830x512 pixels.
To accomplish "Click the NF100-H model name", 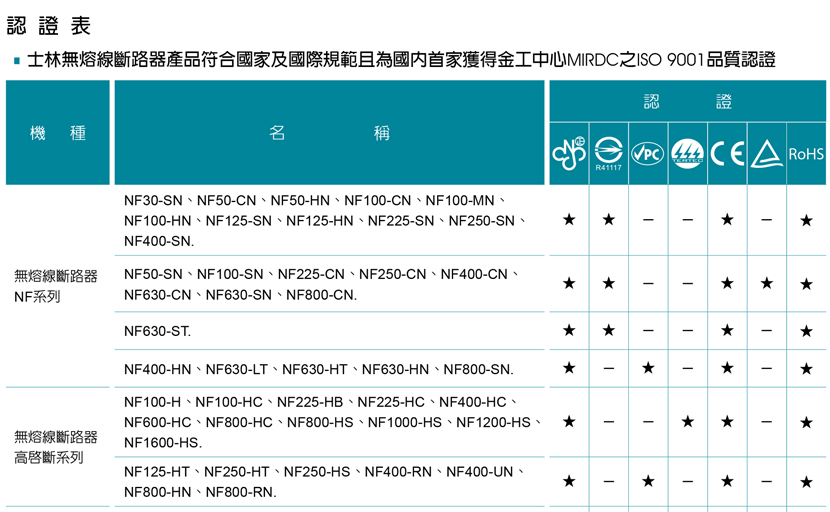I will pos(152,402).
